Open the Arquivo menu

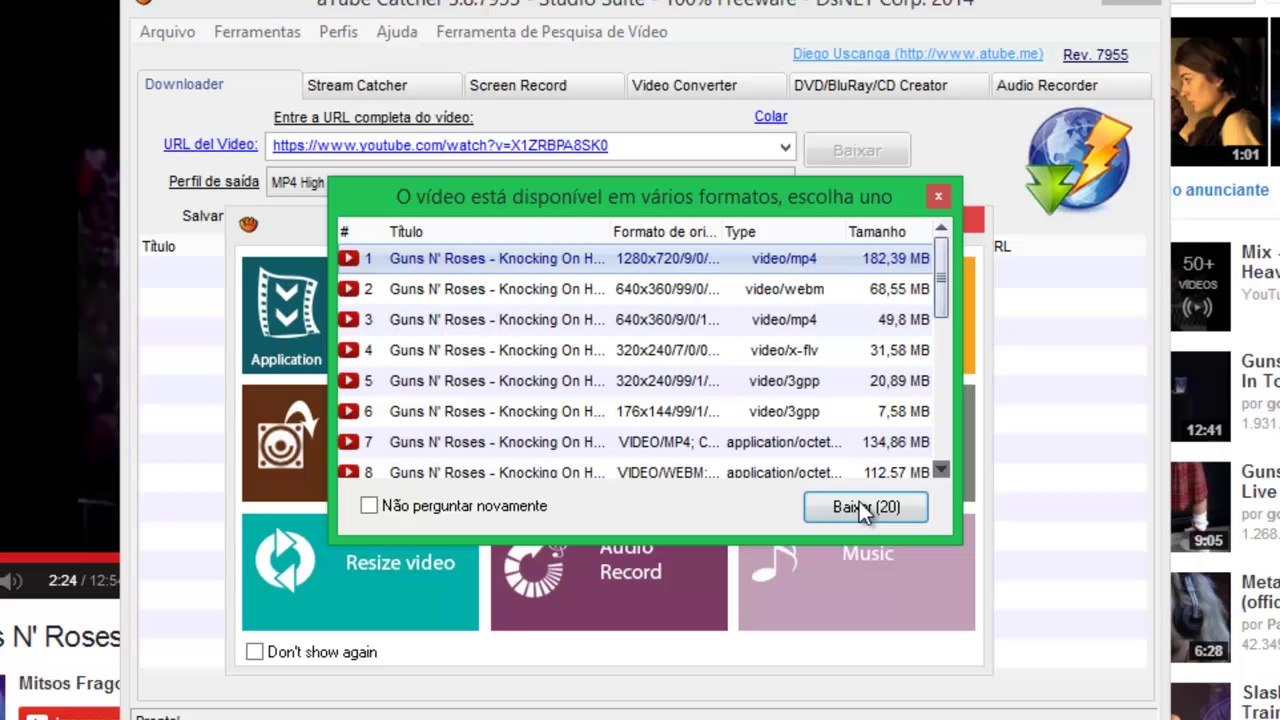coord(167,32)
